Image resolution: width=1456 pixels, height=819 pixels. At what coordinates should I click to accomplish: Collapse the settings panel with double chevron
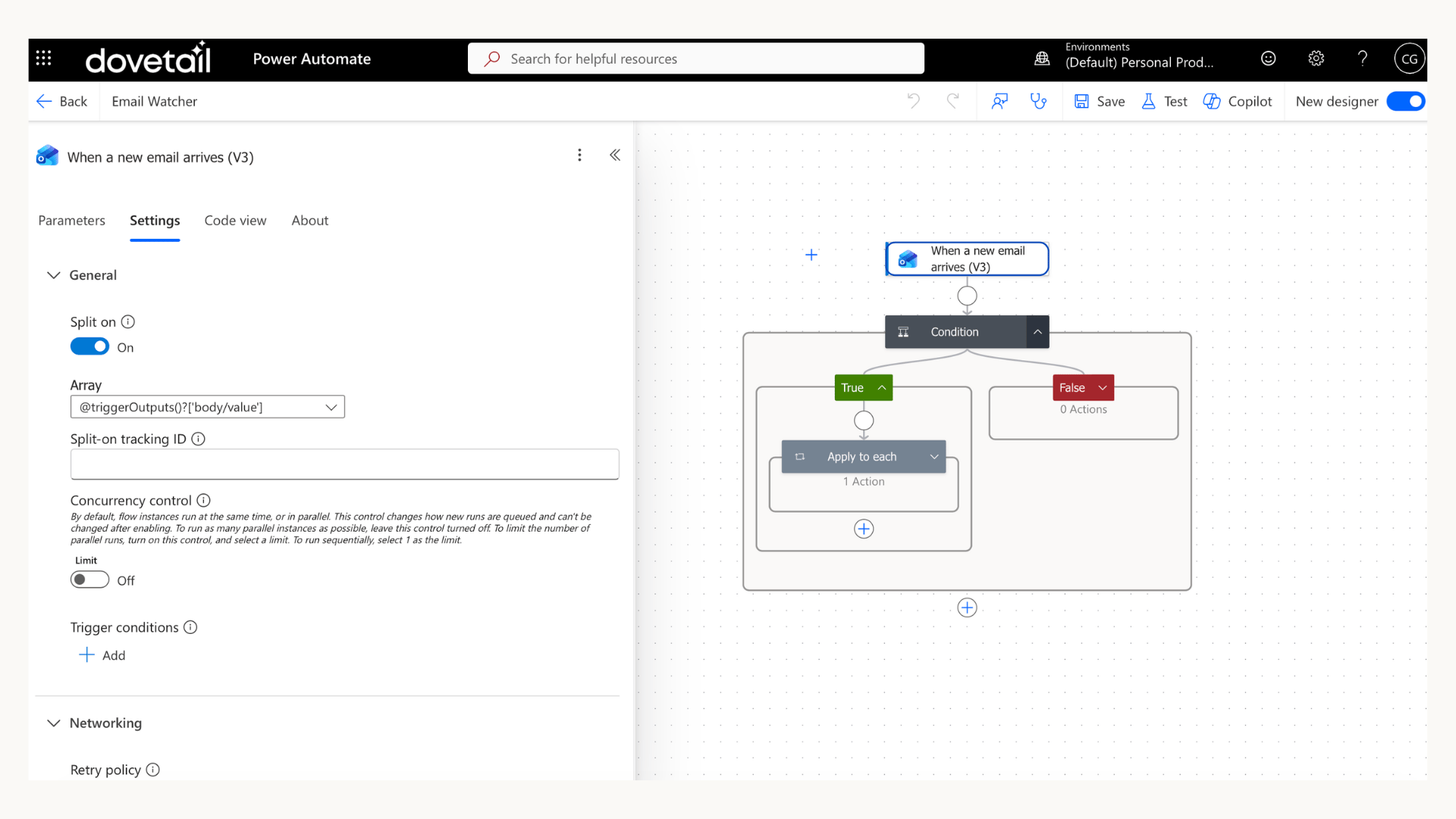[x=615, y=155]
